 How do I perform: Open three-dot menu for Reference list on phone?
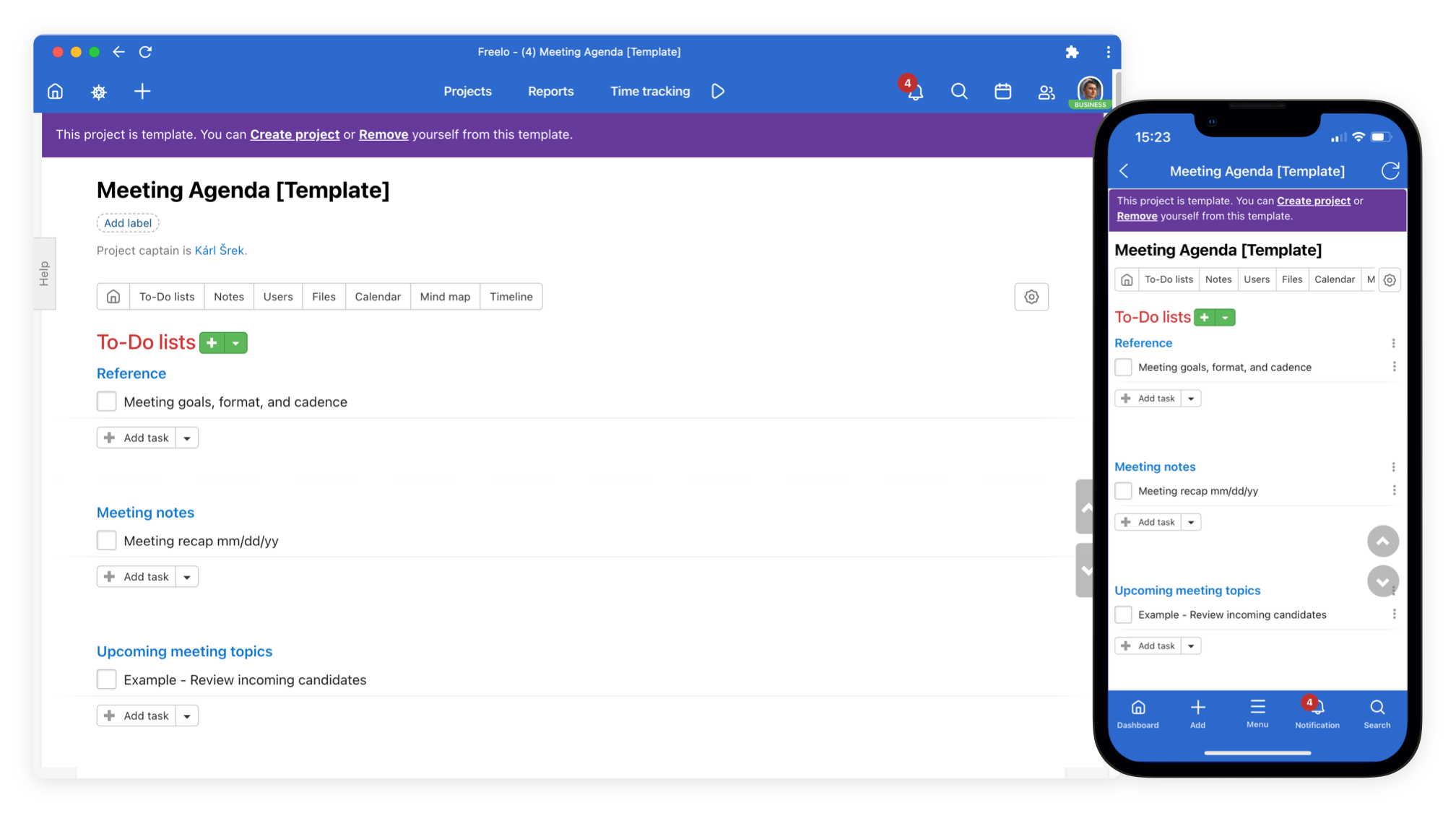click(1393, 343)
